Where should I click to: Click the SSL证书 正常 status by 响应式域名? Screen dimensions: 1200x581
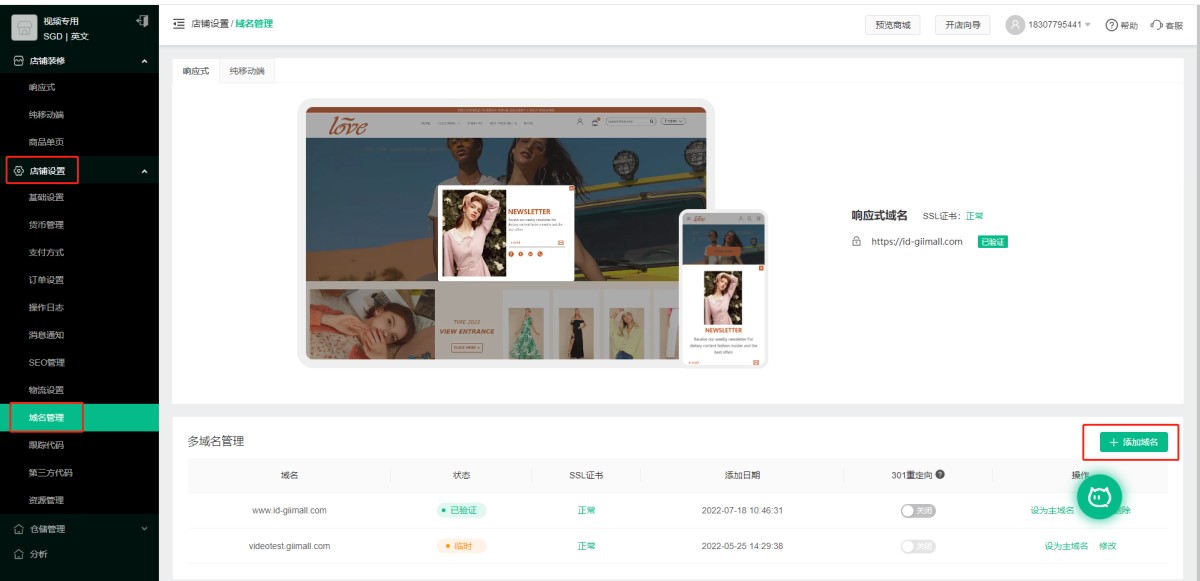pos(975,215)
